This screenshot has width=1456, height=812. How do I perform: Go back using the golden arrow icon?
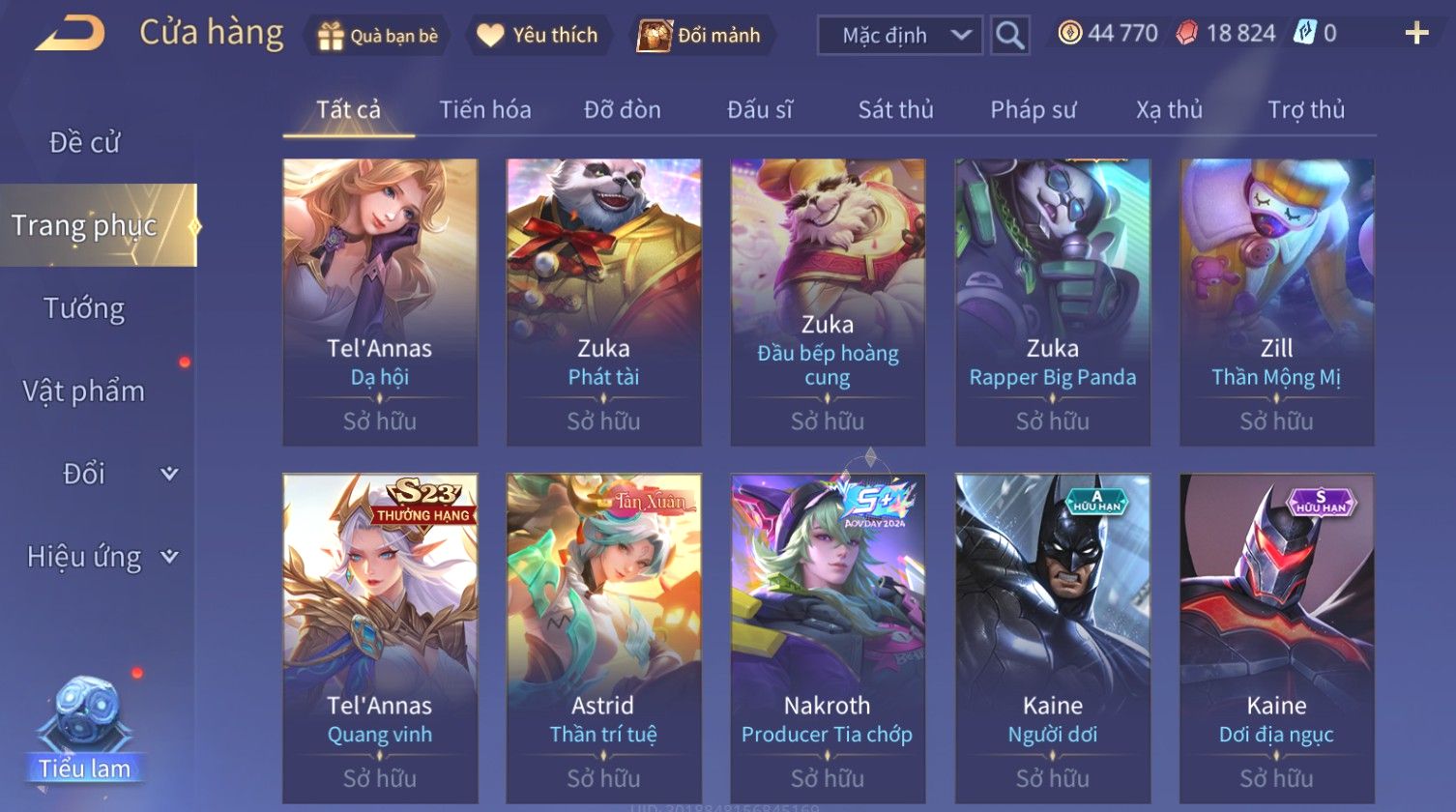point(70,34)
